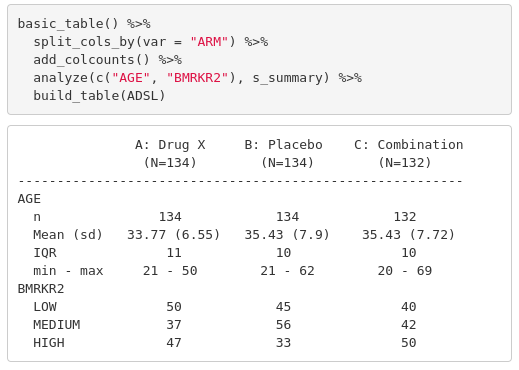The image size is (519, 370).
Task: Click the Mean (sd) row label
Action: coord(68,235)
